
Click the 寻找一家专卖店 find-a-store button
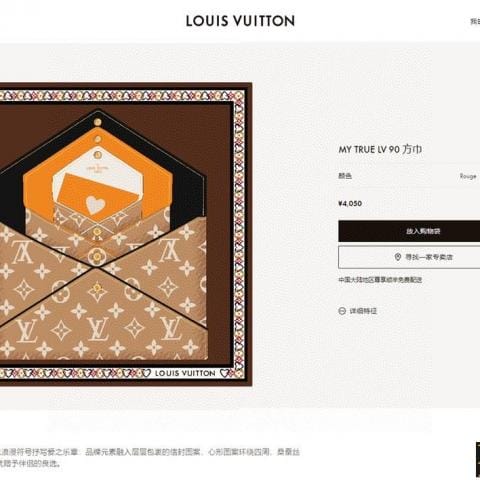coord(409,257)
